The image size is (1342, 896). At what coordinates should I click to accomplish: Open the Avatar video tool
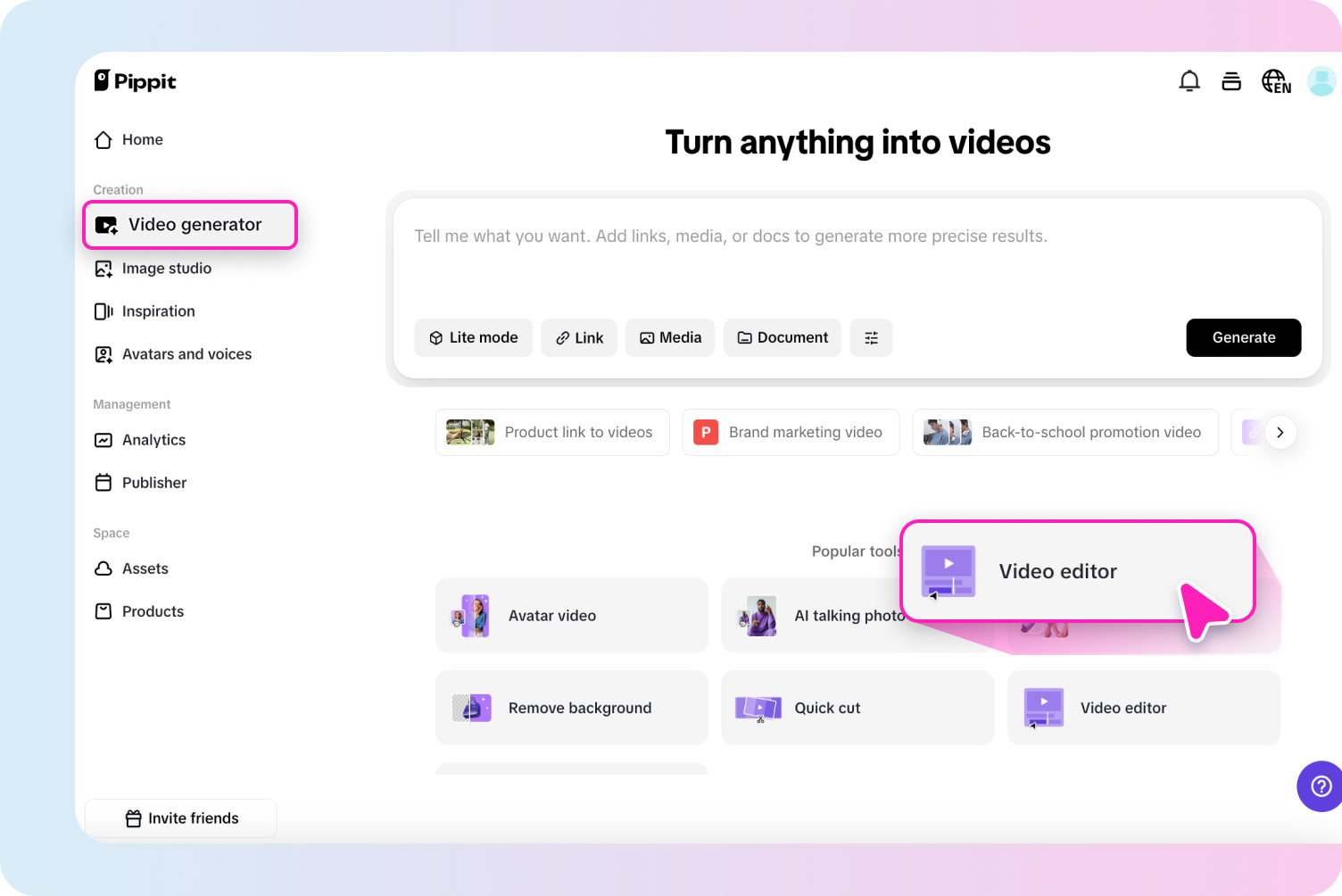pyautogui.click(x=571, y=616)
